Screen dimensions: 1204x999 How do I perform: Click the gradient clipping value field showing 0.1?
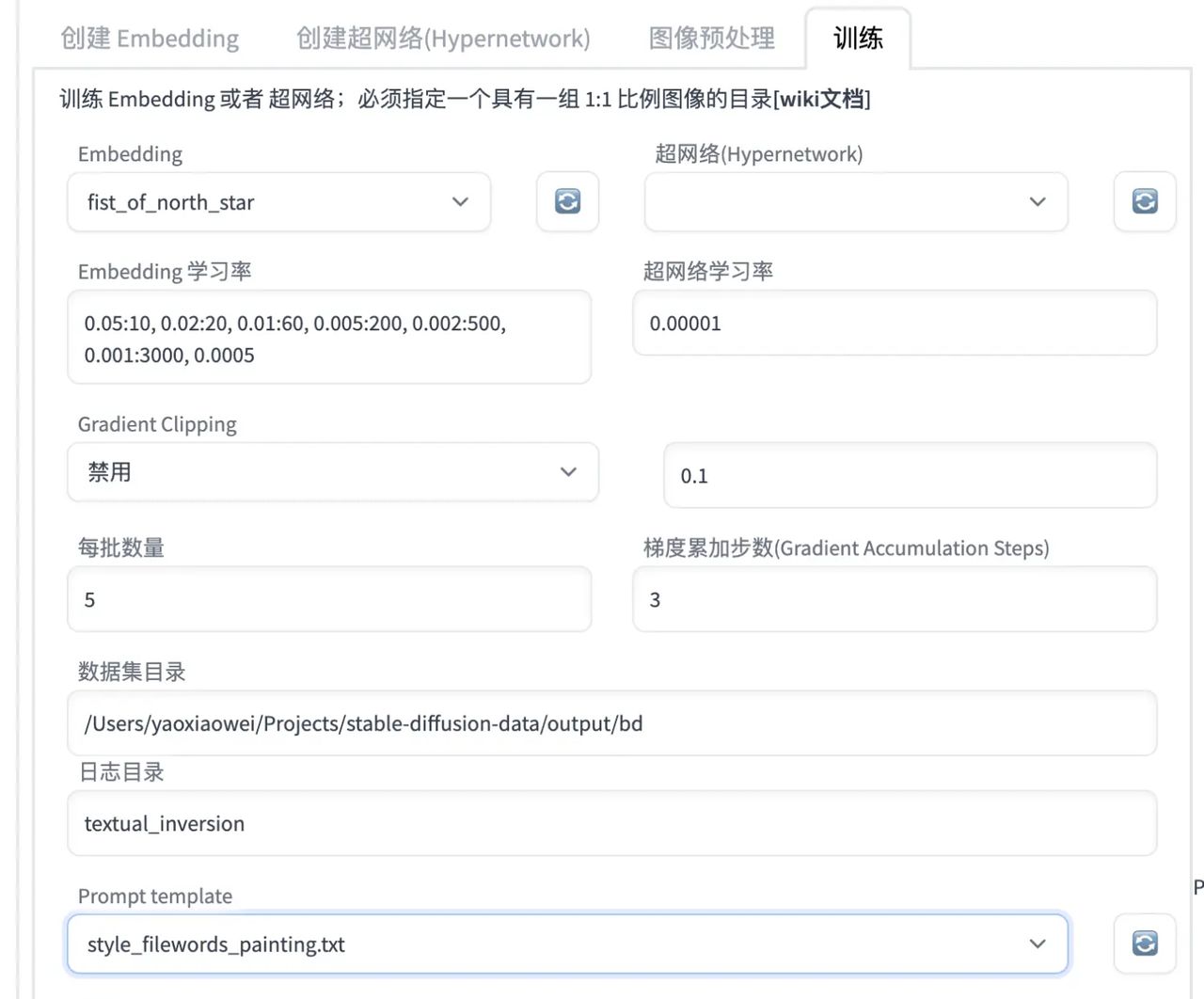coord(910,475)
